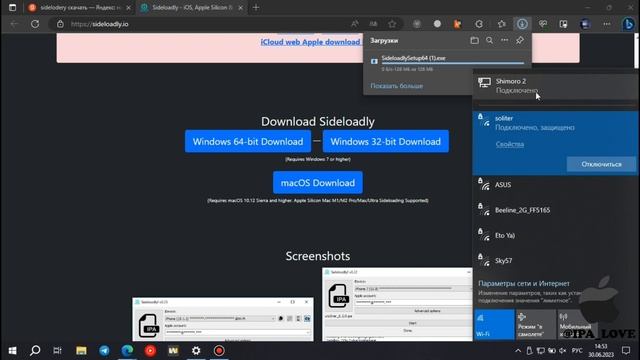Image resolution: width=640 pixels, height=360 pixels.
Task: Click macOS Download button
Action: [x=318, y=183]
